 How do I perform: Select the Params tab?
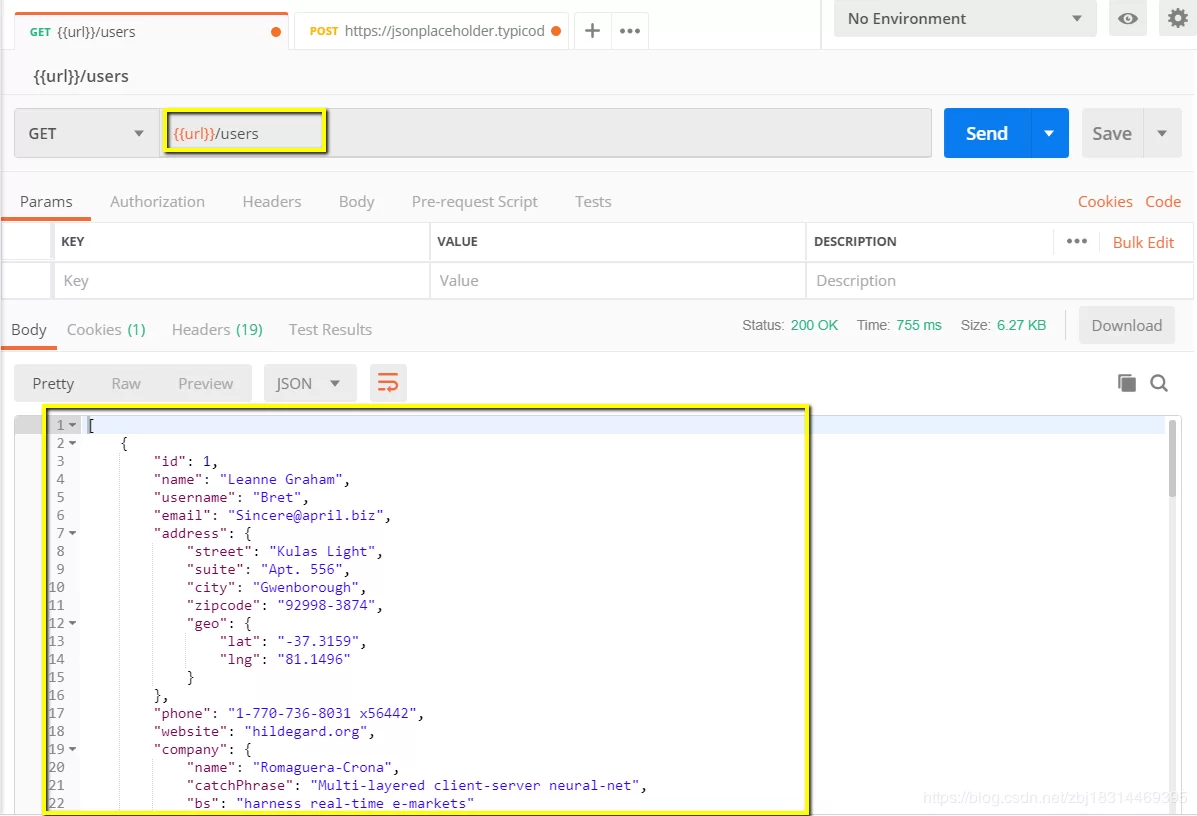point(46,202)
